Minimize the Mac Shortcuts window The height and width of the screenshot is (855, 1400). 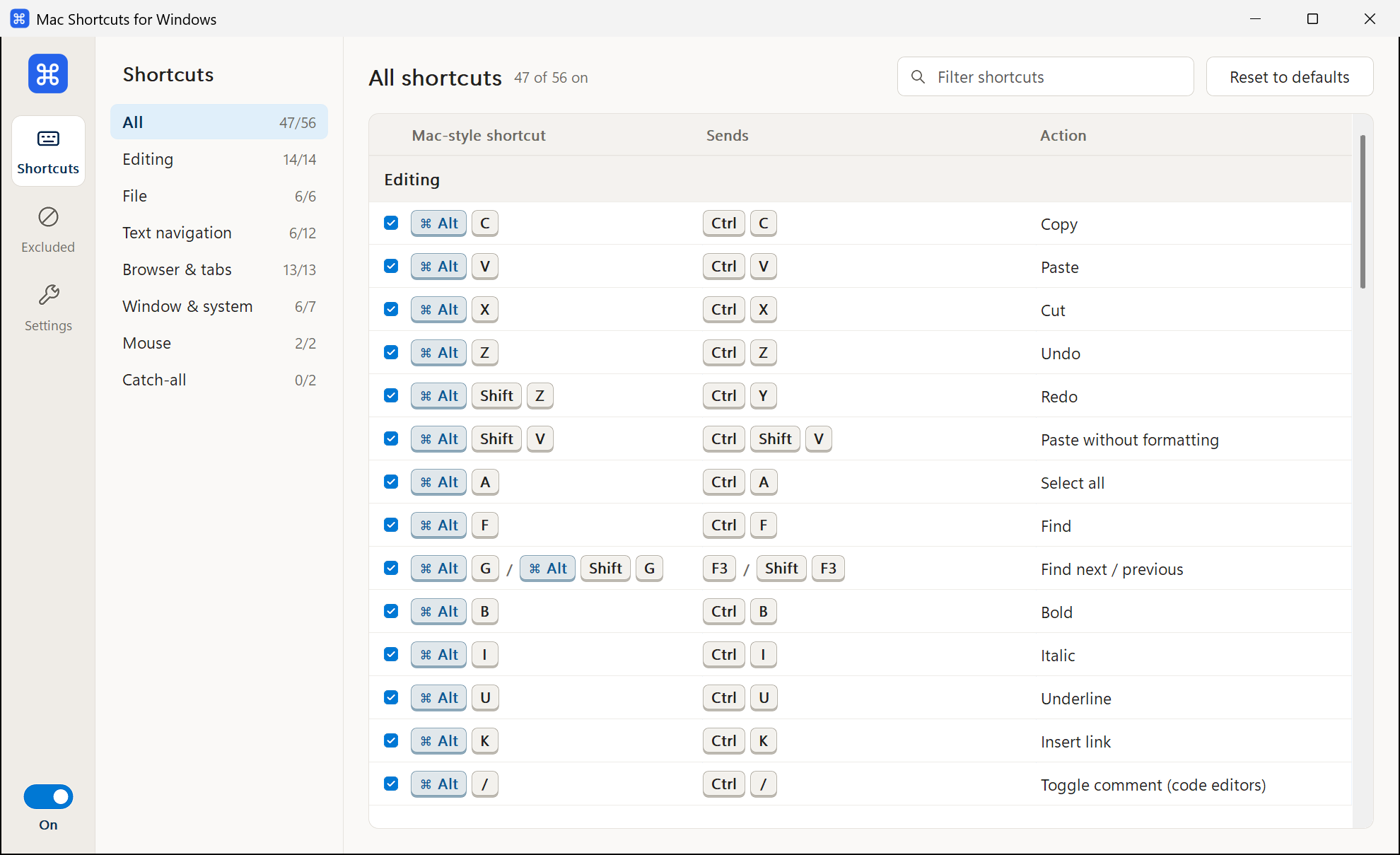[1255, 19]
